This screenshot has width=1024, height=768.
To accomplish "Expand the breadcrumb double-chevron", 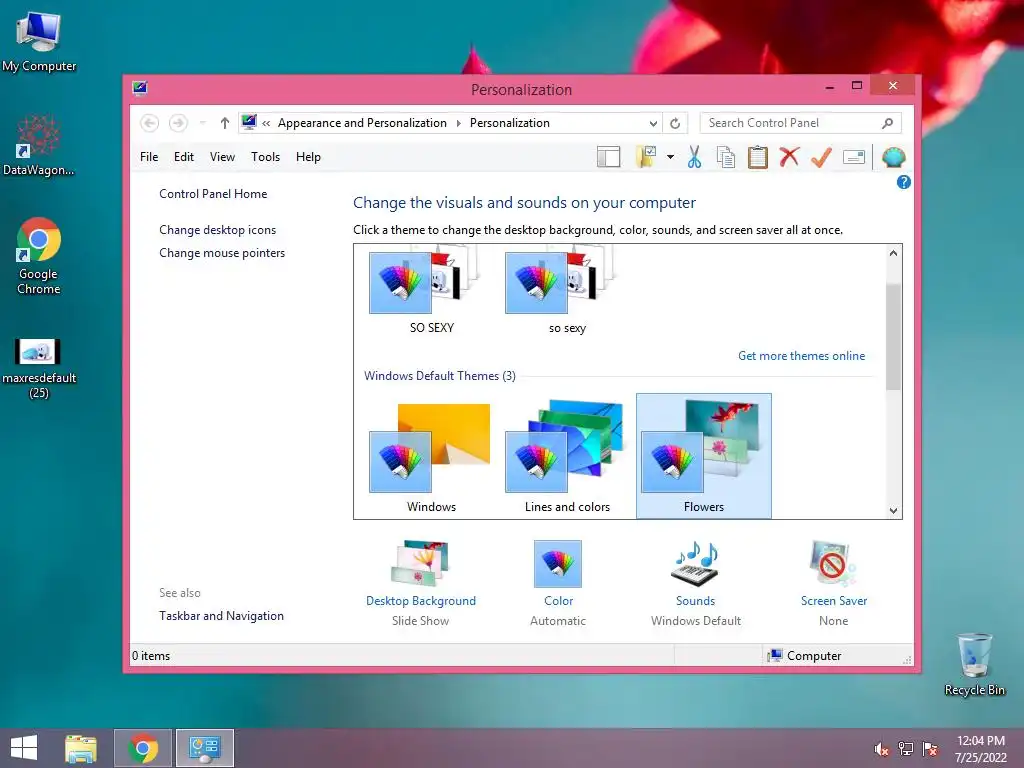I will pos(266,123).
